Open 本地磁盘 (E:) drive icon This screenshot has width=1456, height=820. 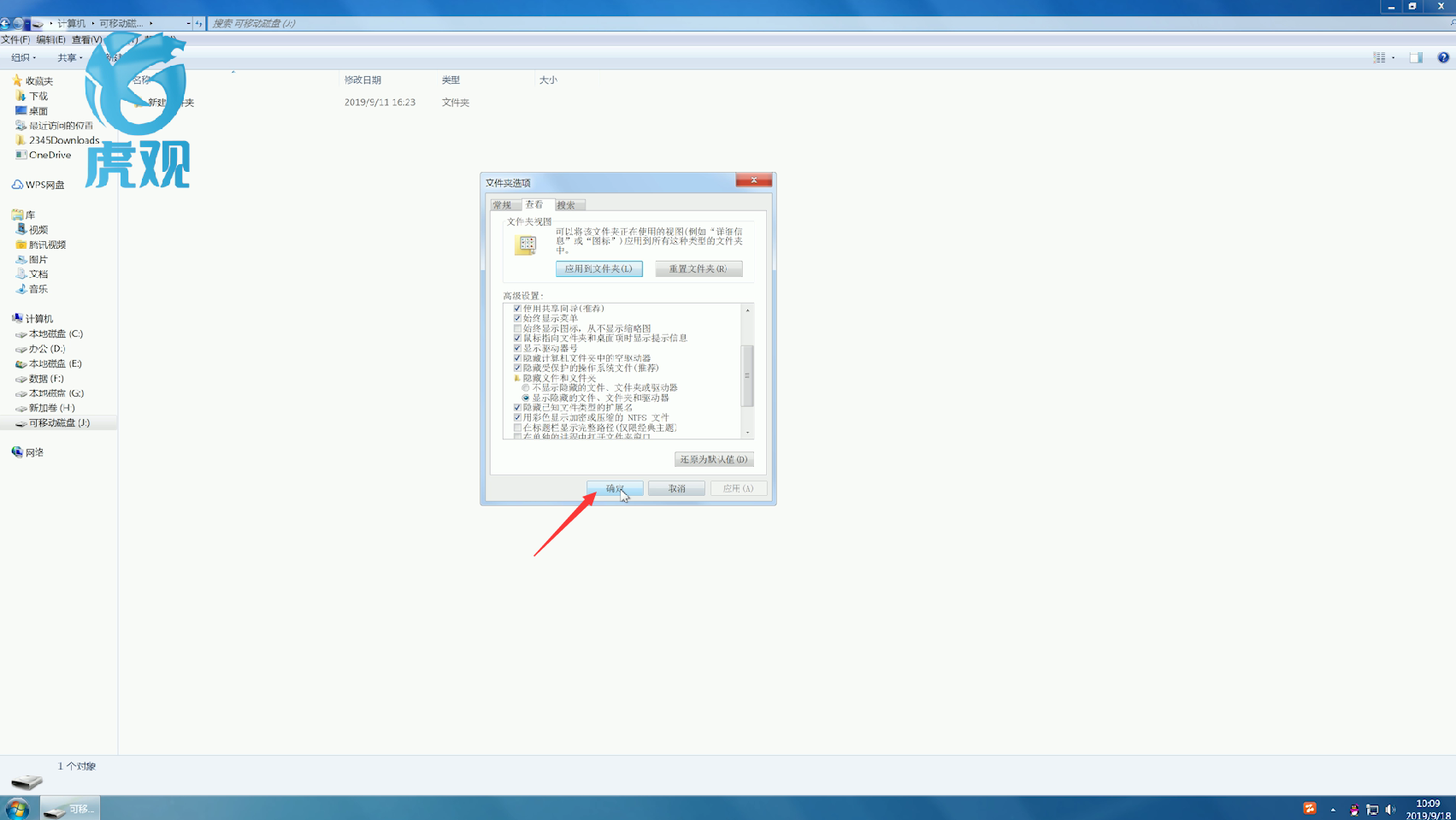click(21, 363)
